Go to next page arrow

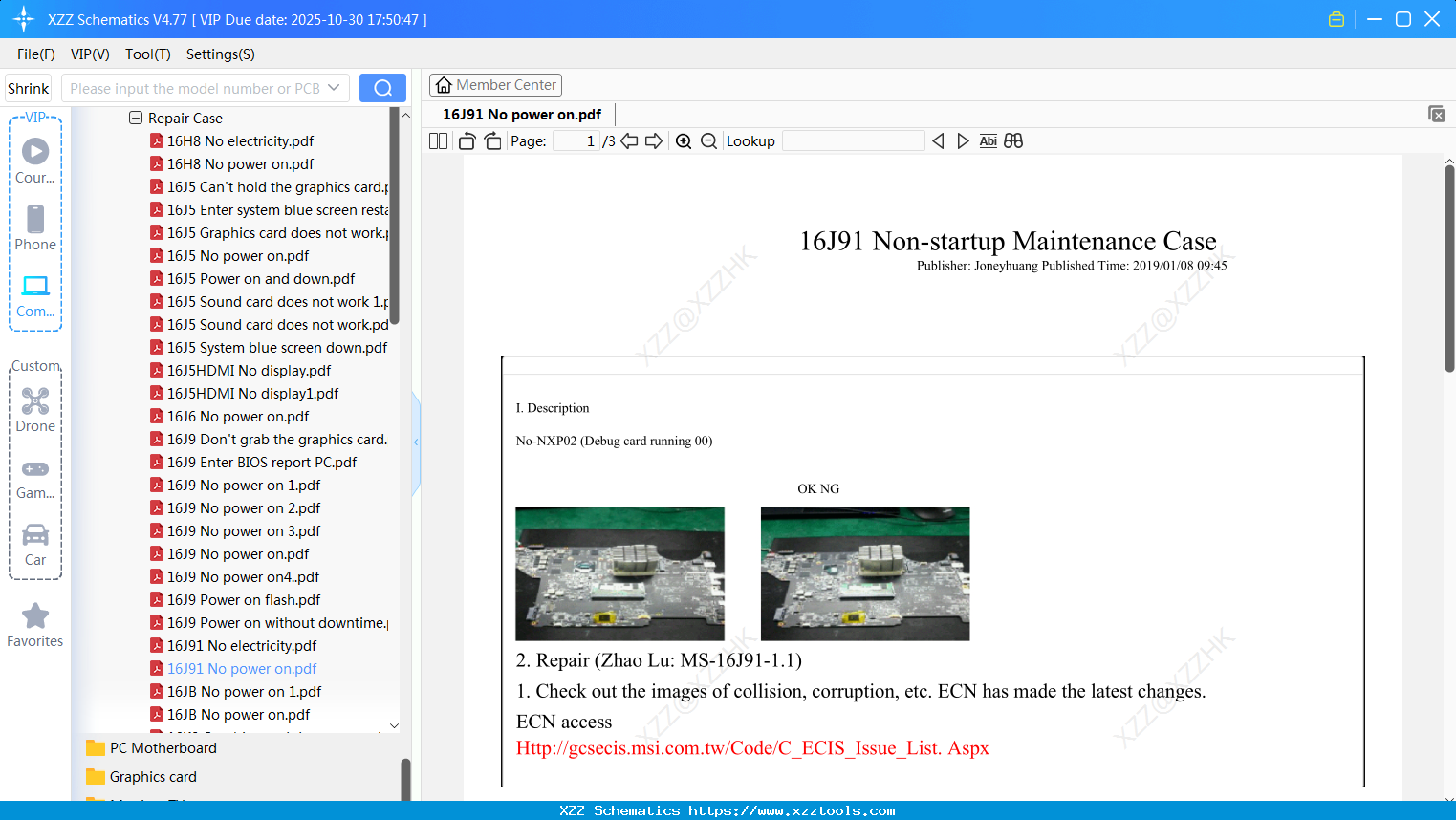pos(654,140)
